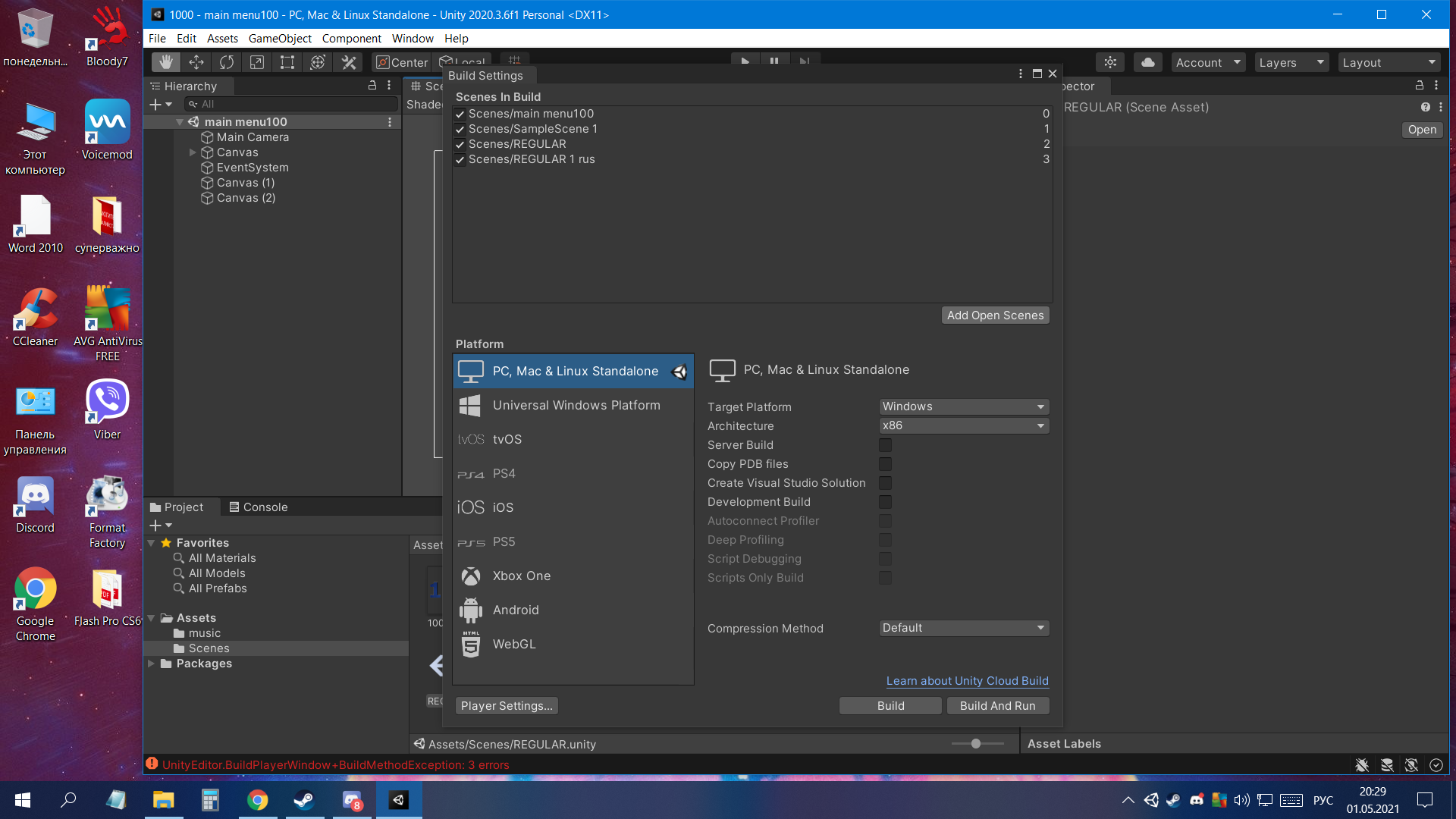Select the WebGL platform
Image resolution: width=1456 pixels, height=819 pixels.
click(x=573, y=644)
